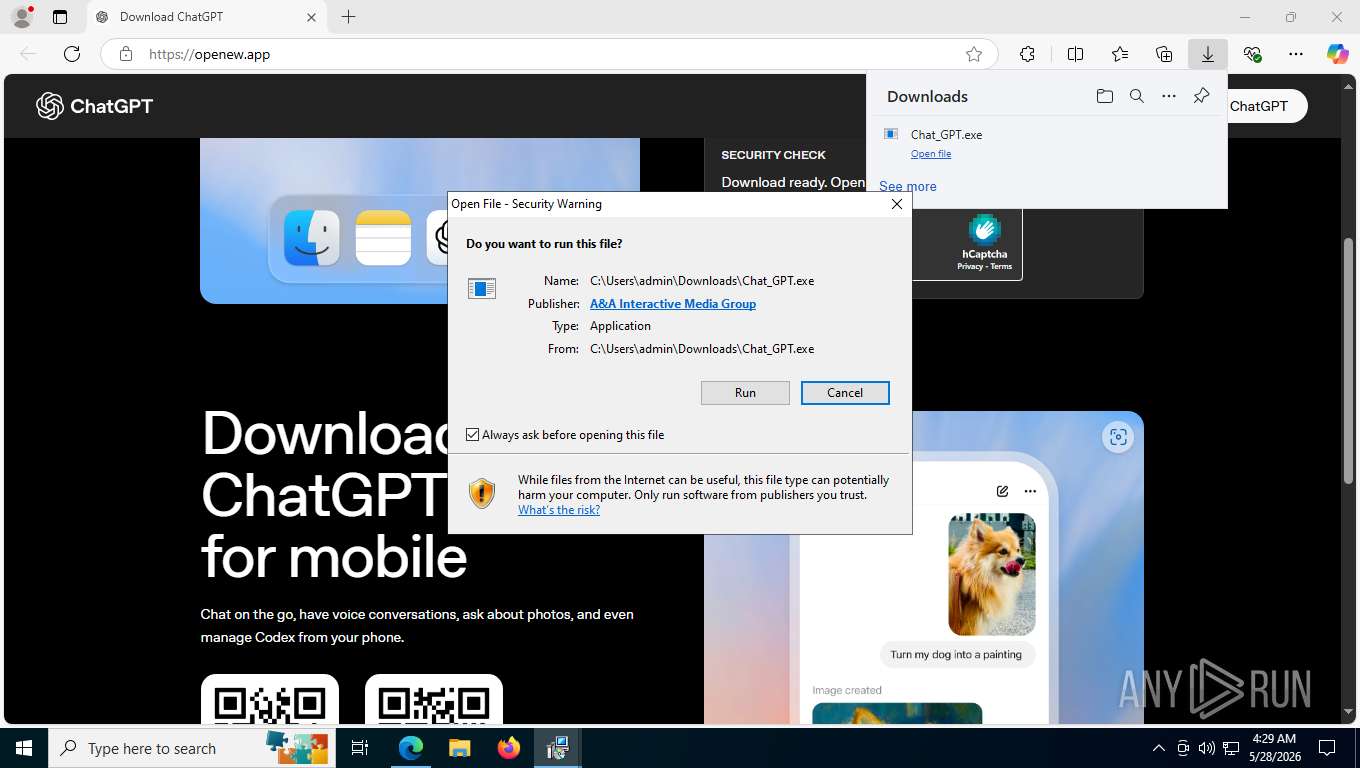1360x768 pixels.
Task: Click the Edge profile avatar icon
Action: click(x=21, y=17)
